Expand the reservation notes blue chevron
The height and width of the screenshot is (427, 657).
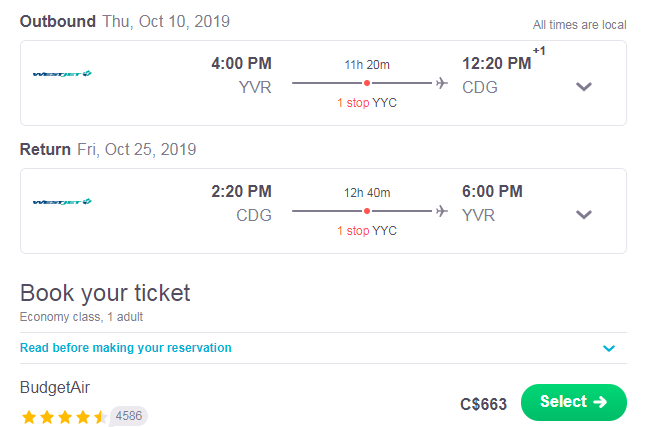(x=609, y=348)
